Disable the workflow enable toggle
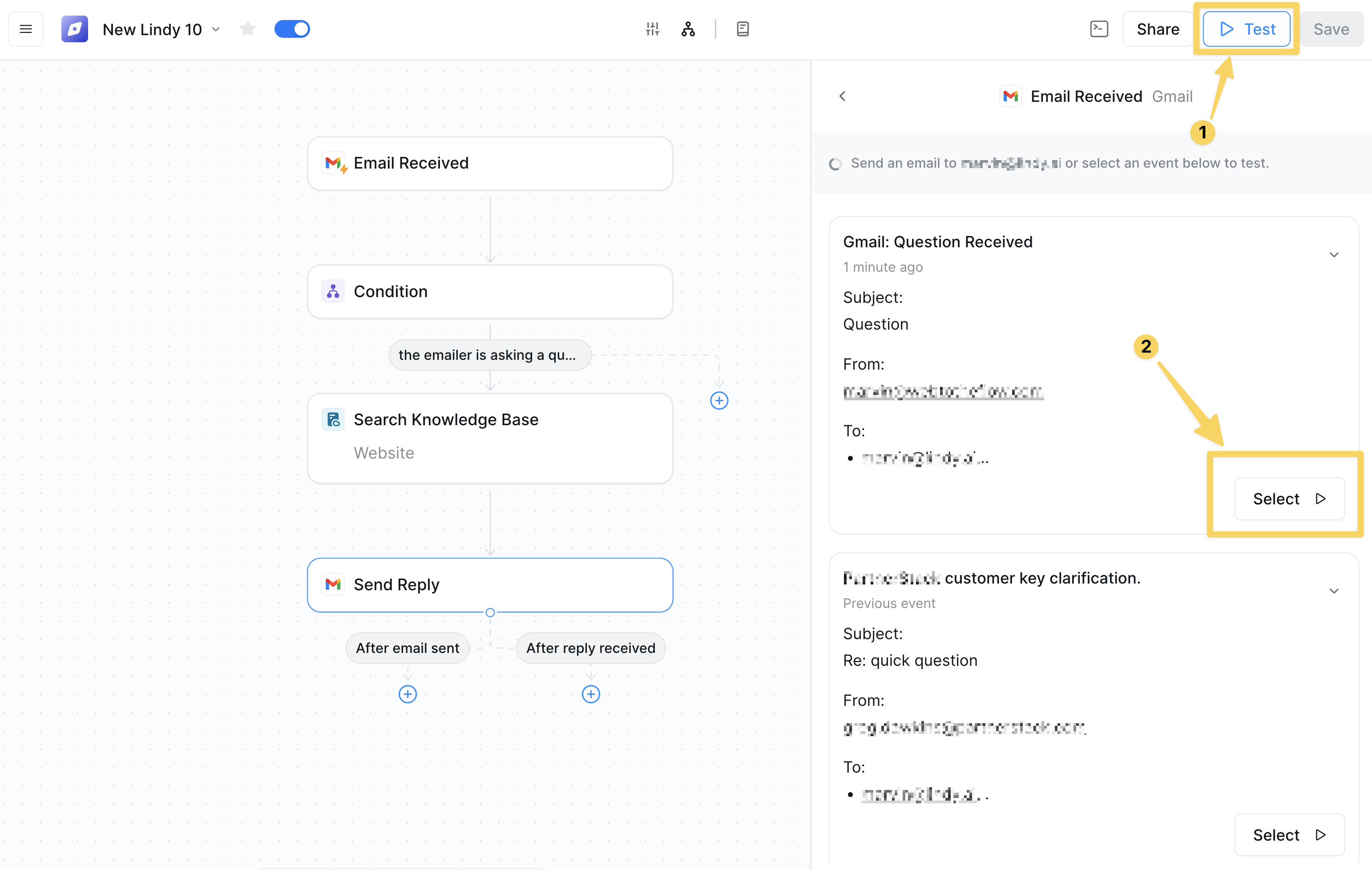The width and height of the screenshot is (1372, 870). pyautogui.click(x=292, y=28)
